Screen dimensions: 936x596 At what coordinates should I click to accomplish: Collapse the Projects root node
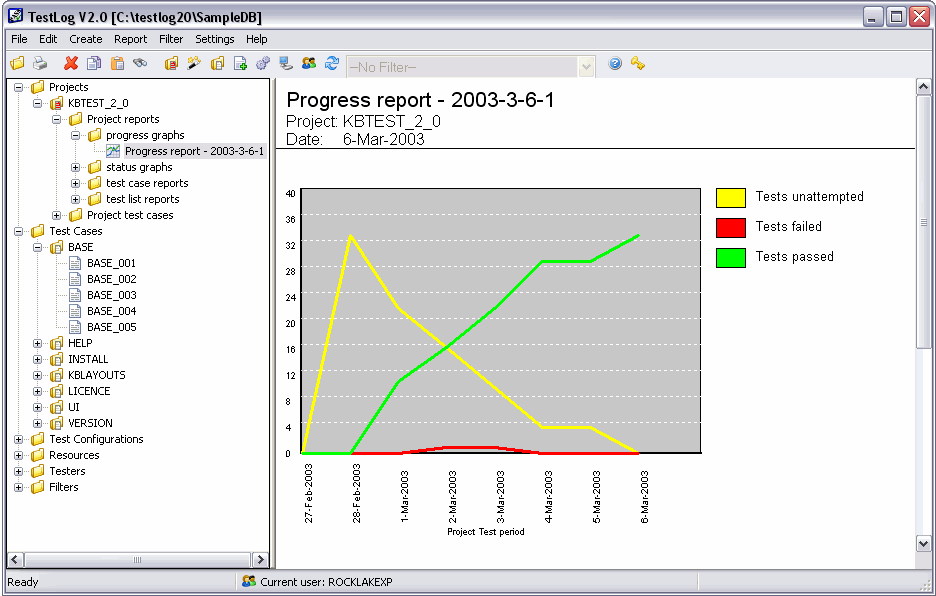pyautogui.click(x=19, y=87)
